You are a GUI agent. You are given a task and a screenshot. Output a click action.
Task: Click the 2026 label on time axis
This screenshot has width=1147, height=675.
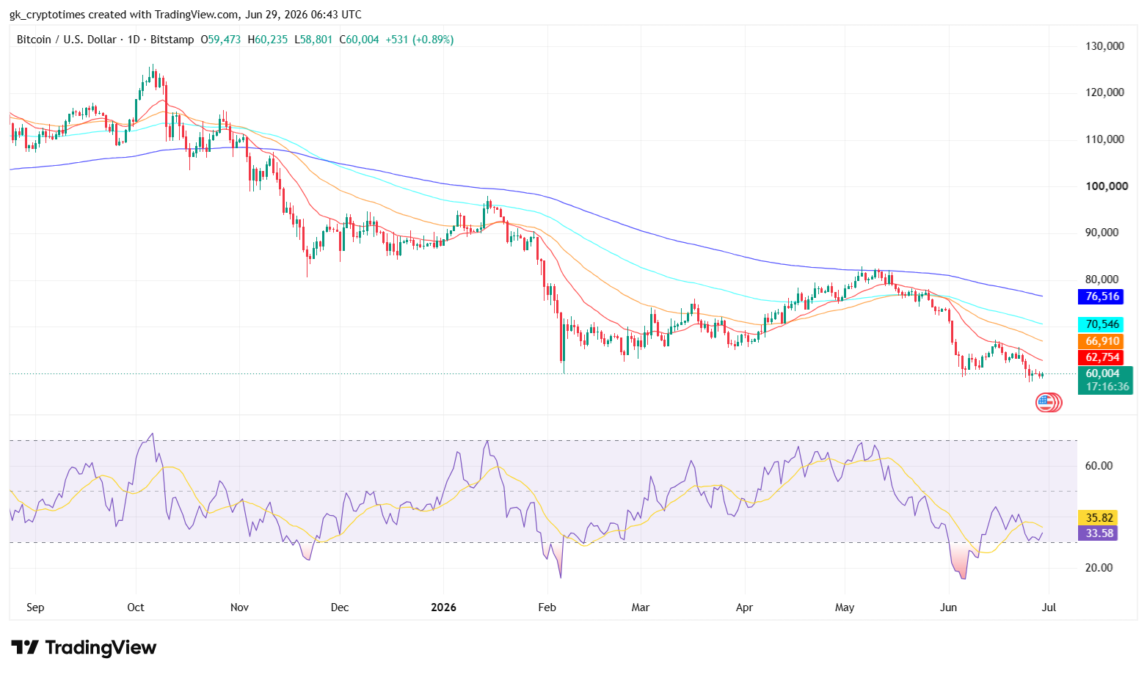443,608
